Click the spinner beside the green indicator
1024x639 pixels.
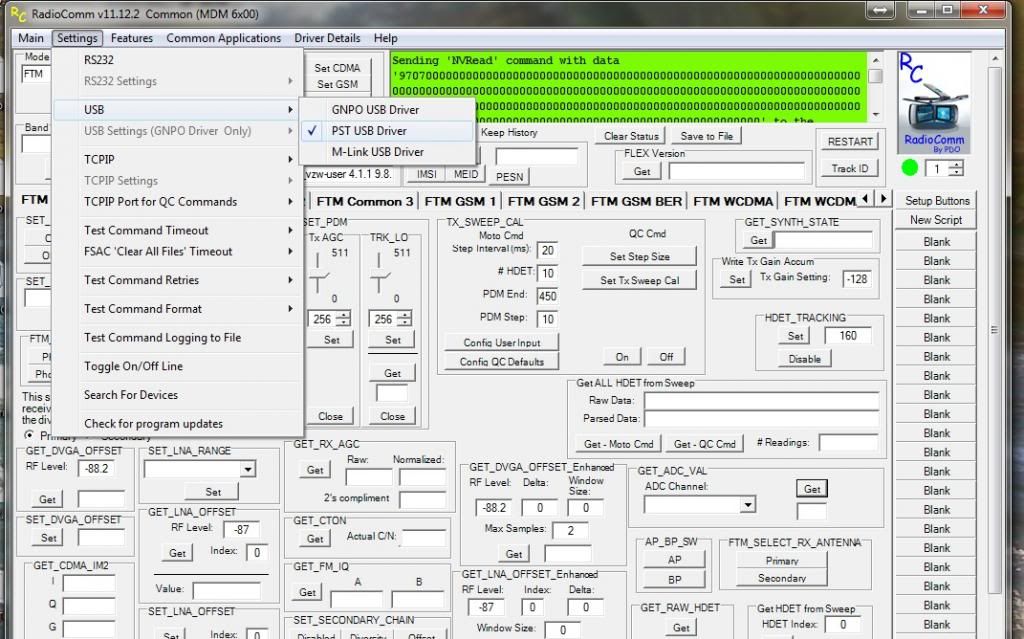coord(956,169)
